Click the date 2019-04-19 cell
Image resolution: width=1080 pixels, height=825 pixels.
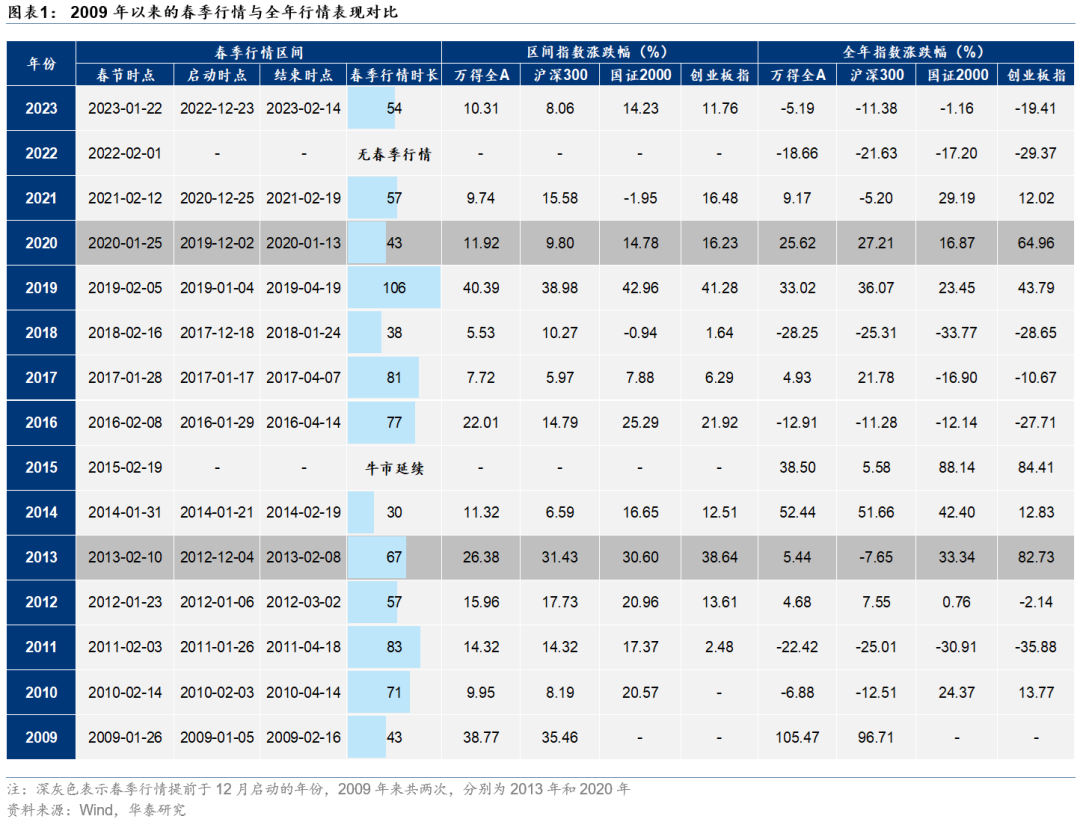click(303, 287)
